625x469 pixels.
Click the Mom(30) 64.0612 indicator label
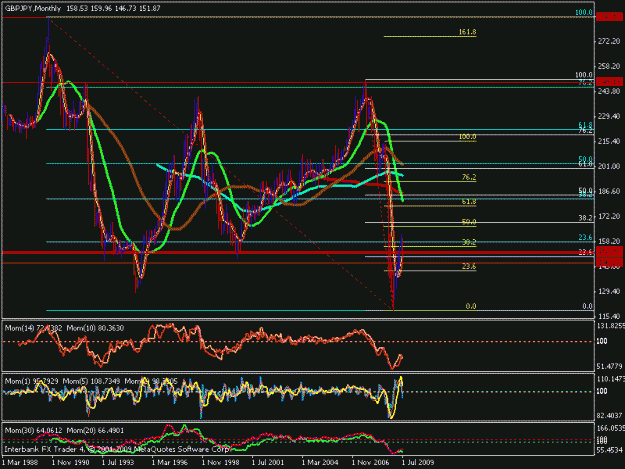click(33, 431)
